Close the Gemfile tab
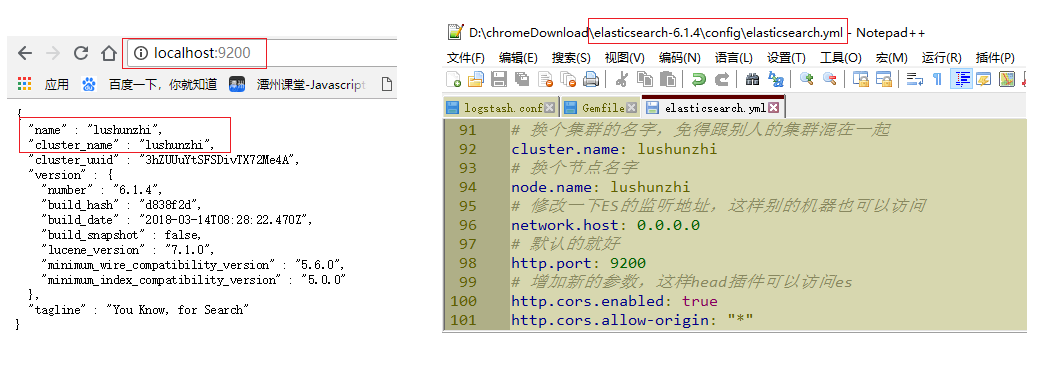 [x=631, y=107]
